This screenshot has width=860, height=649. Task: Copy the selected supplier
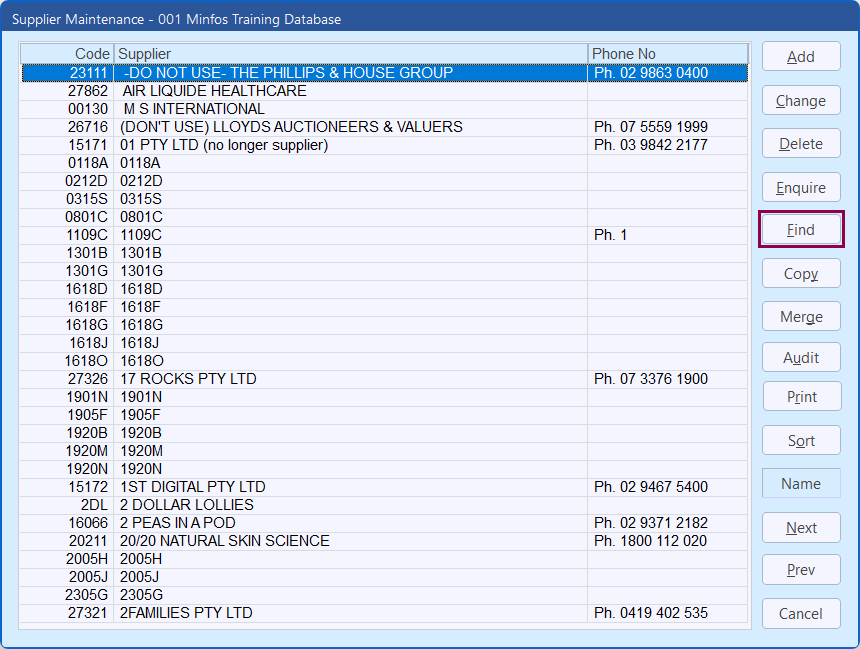click(x=801, y=273)
